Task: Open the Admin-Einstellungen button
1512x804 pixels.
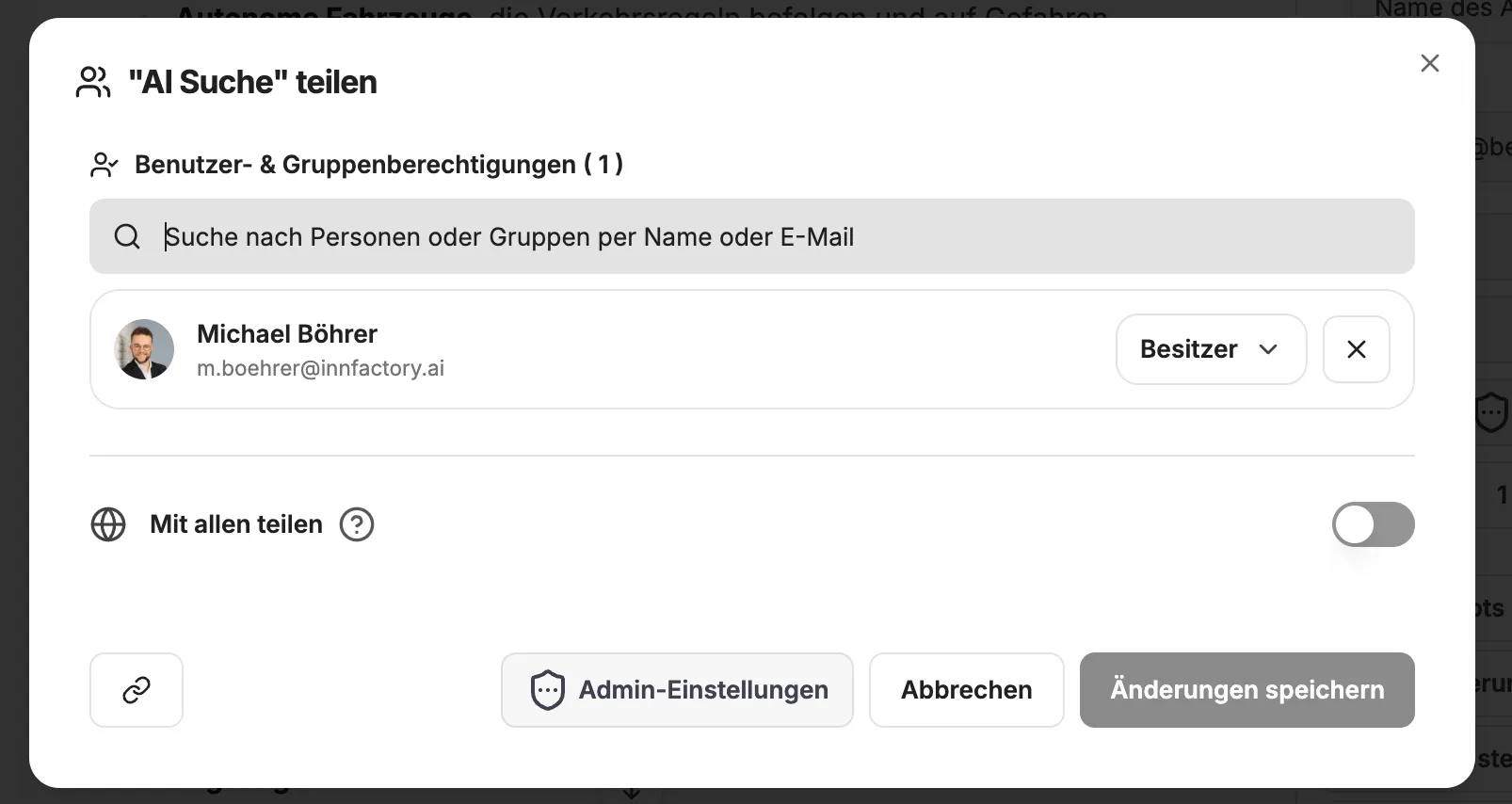Action: tap(677, 690)
